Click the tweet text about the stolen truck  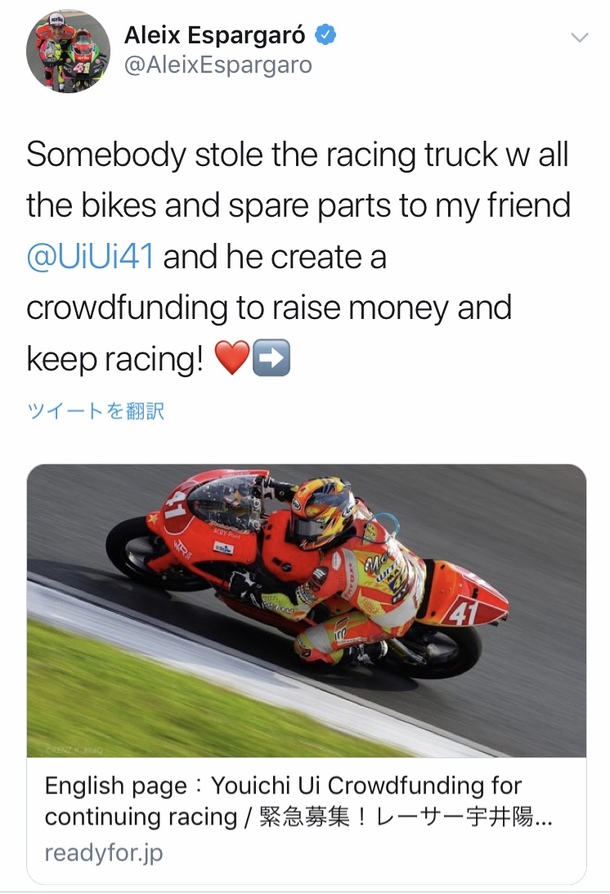(298, 257)
